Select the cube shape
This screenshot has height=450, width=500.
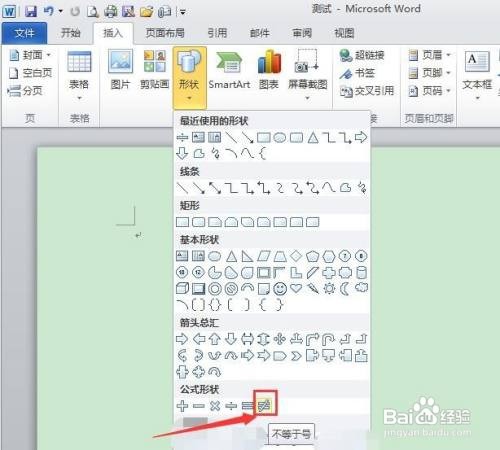pyautogui.click(x=182, y=288)
